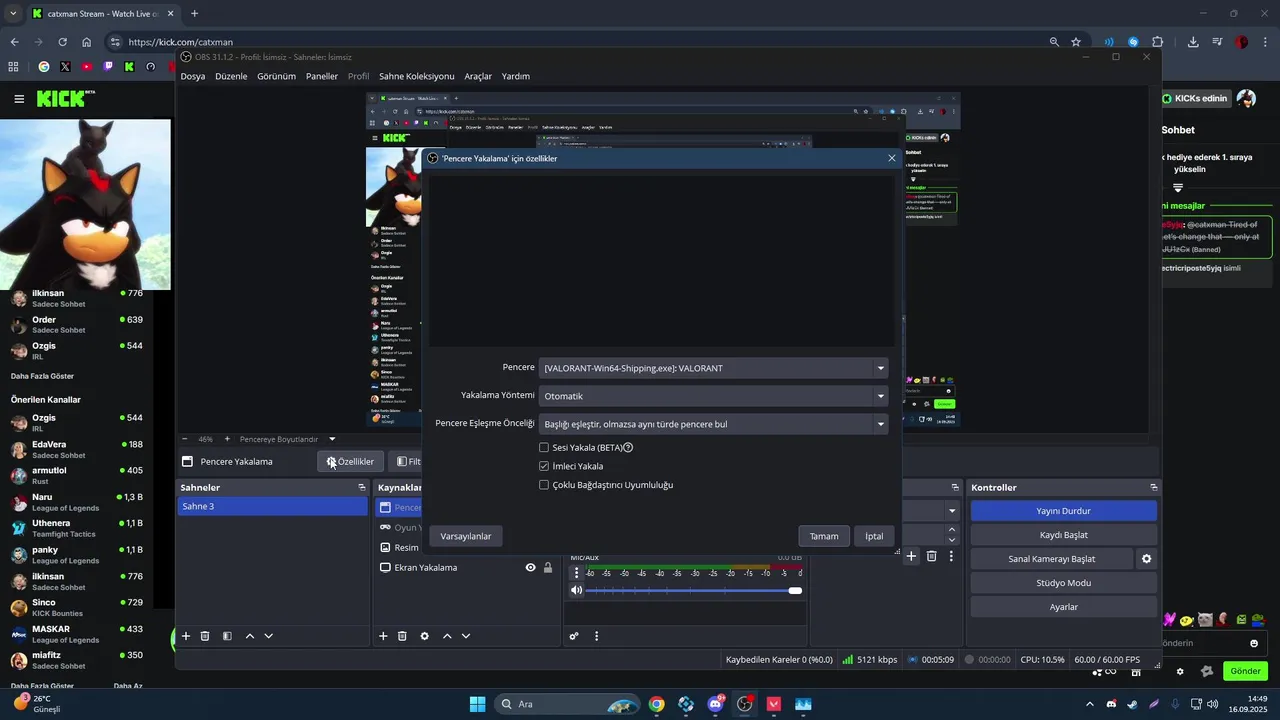
Task: Open the browser tab search dropdown
Action: click(14, 14)
